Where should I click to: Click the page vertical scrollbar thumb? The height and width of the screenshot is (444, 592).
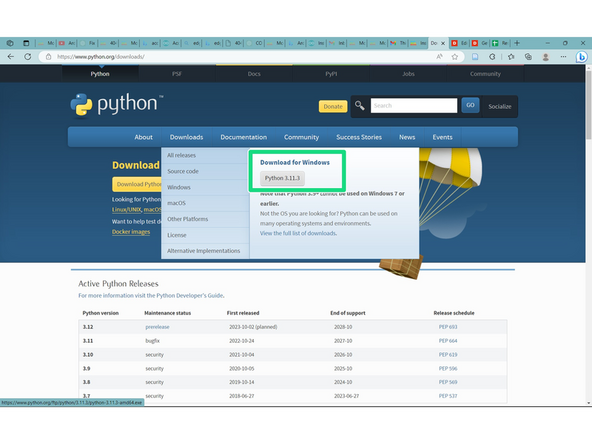pyautogui.click(x=589, y=105)
